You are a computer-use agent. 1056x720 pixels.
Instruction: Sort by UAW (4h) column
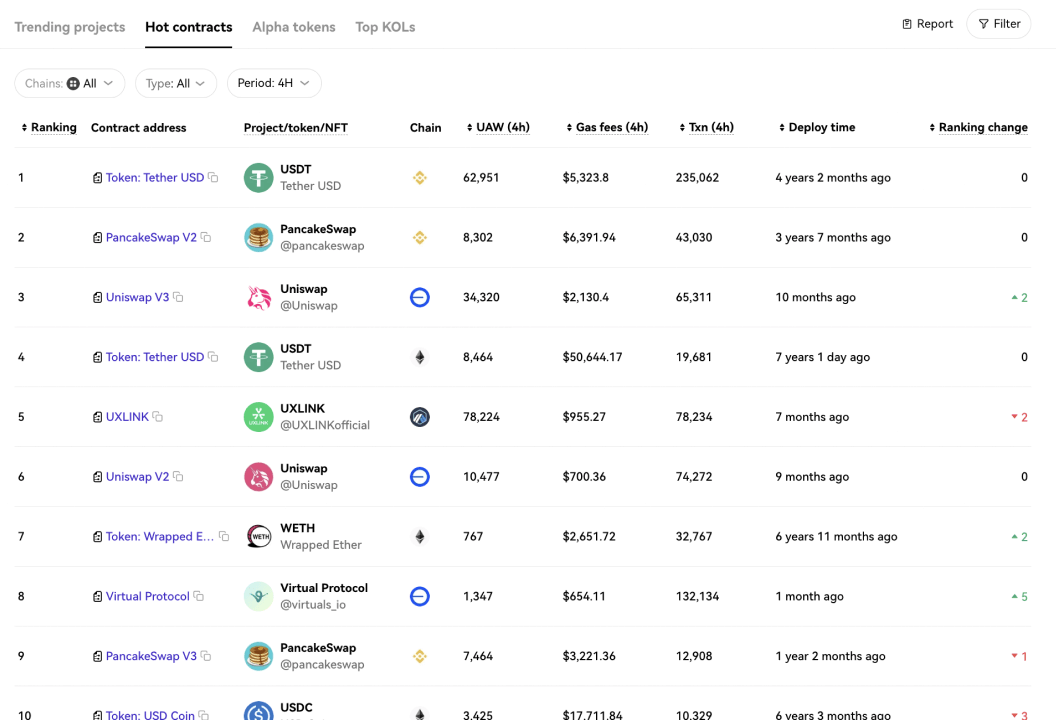498,127
